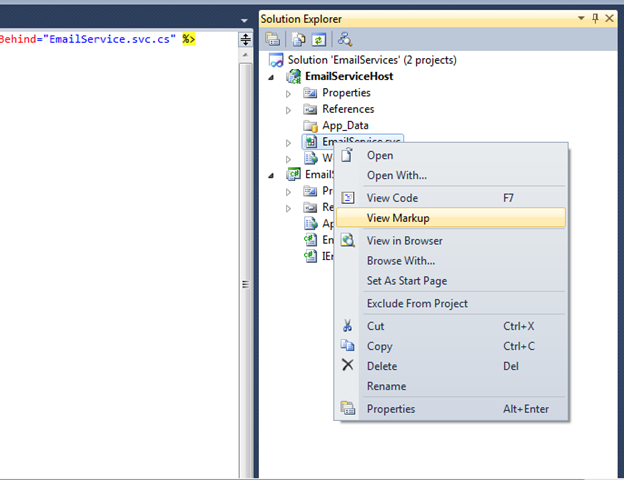
Task: Expand the node below EmailService.svc
Action: (x=289, y=159)
